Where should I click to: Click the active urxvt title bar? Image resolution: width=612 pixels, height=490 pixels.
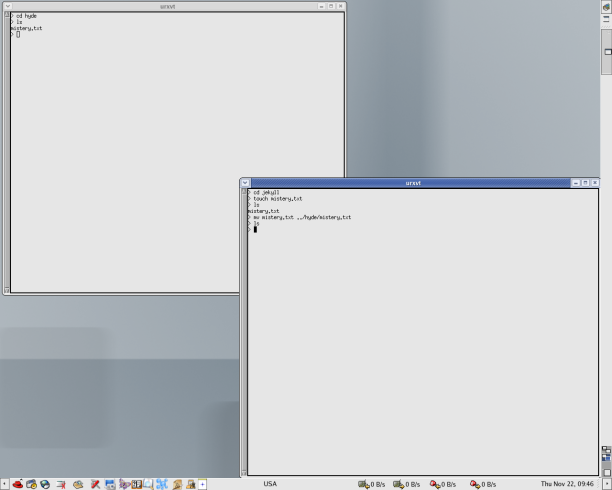point(413,183)
